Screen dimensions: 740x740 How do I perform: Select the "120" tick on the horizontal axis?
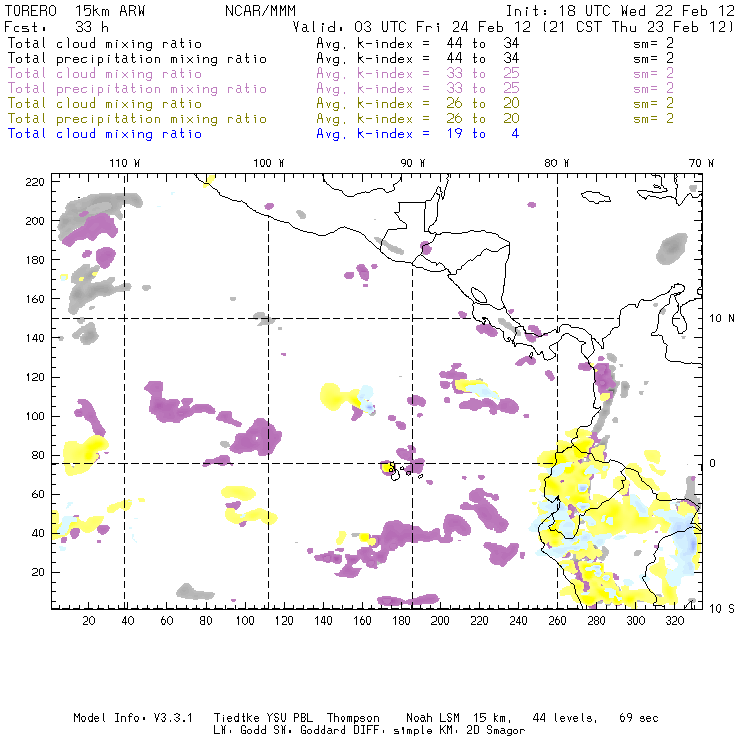click(284, 621)
